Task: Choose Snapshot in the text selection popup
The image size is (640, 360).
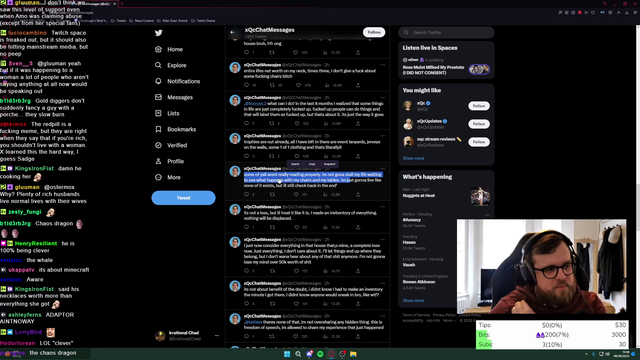Action: (329, 164)
